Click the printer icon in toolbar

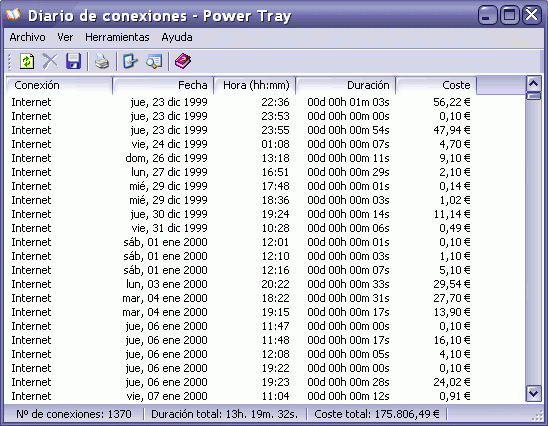(x=102, y=62)
